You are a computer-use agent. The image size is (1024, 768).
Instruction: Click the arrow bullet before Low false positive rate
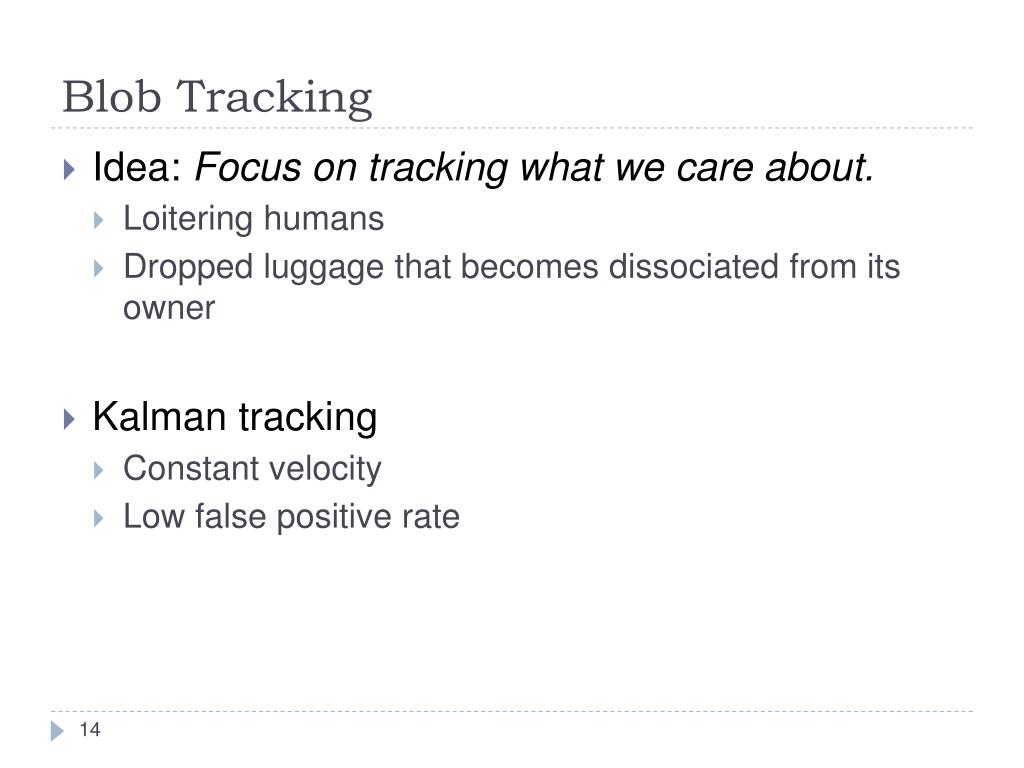99,519
